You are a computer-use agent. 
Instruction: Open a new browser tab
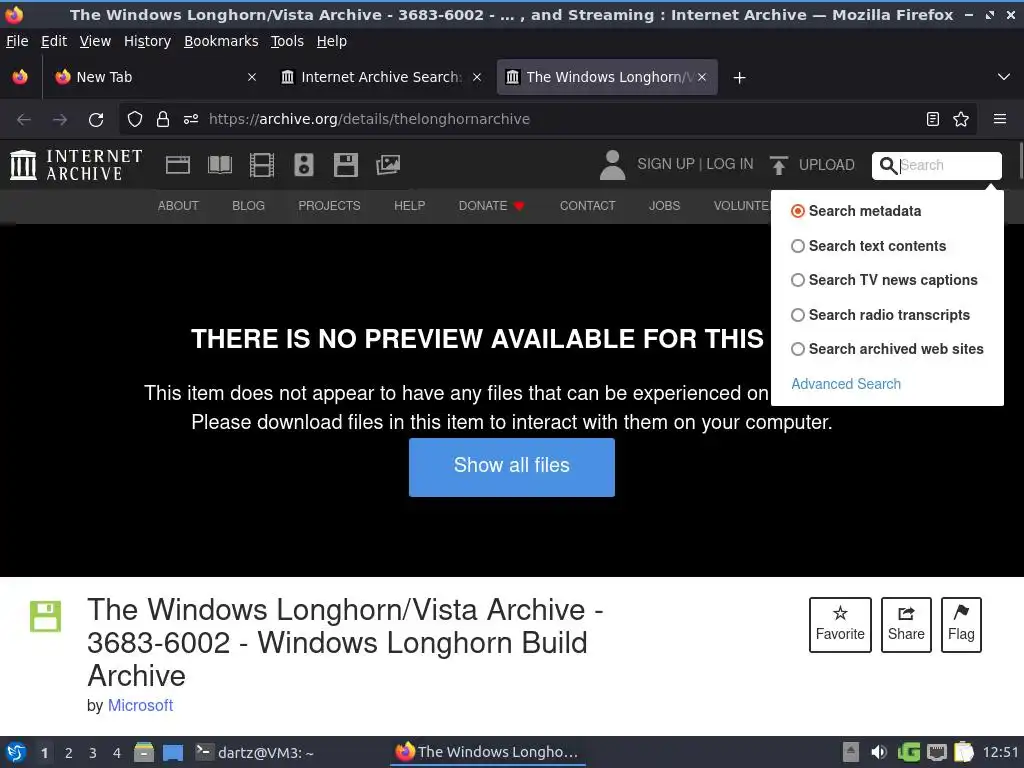coord(739,78)
